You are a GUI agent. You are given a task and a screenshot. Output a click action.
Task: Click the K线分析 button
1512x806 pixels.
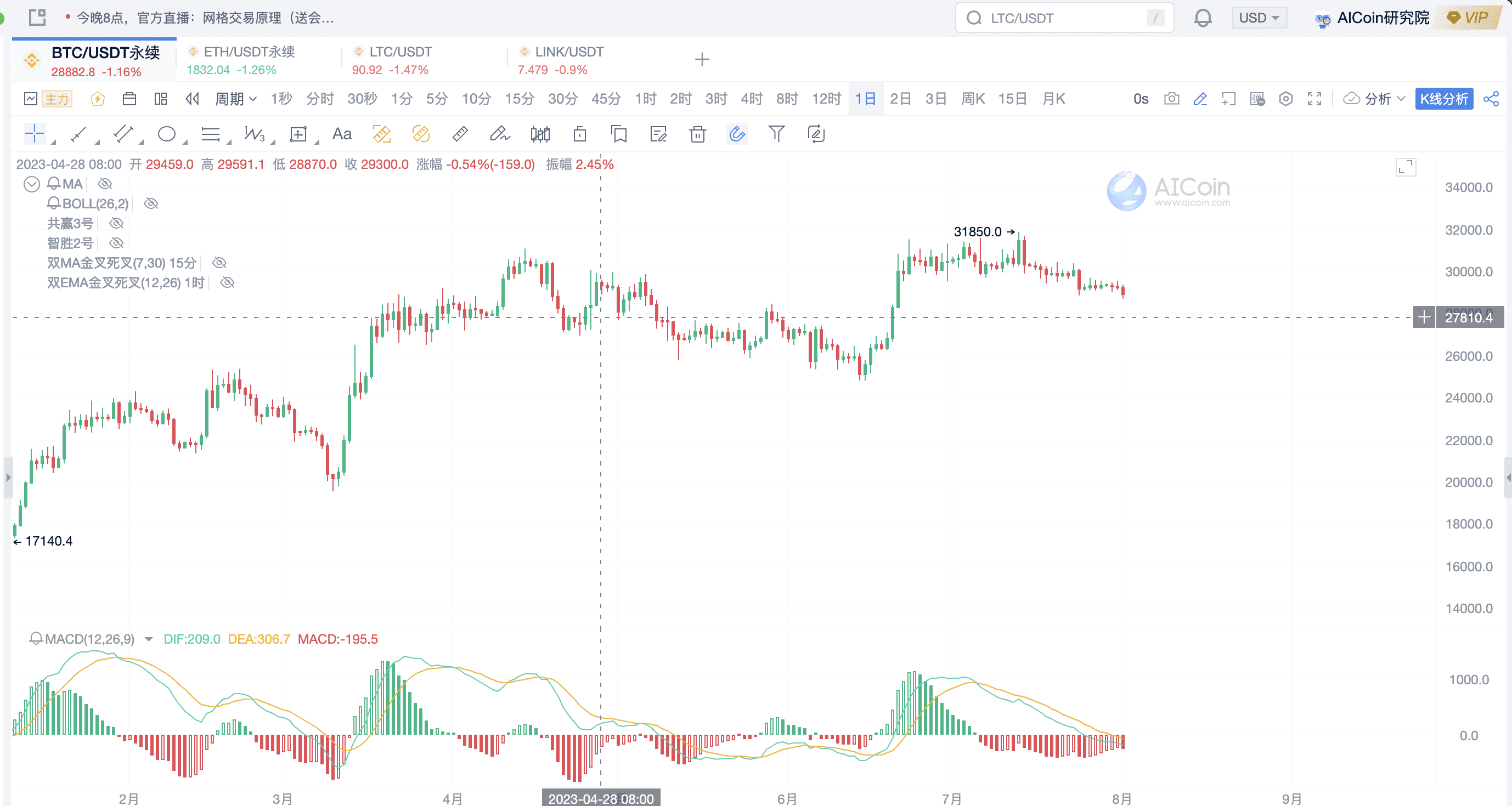(x=1444, y=99)
